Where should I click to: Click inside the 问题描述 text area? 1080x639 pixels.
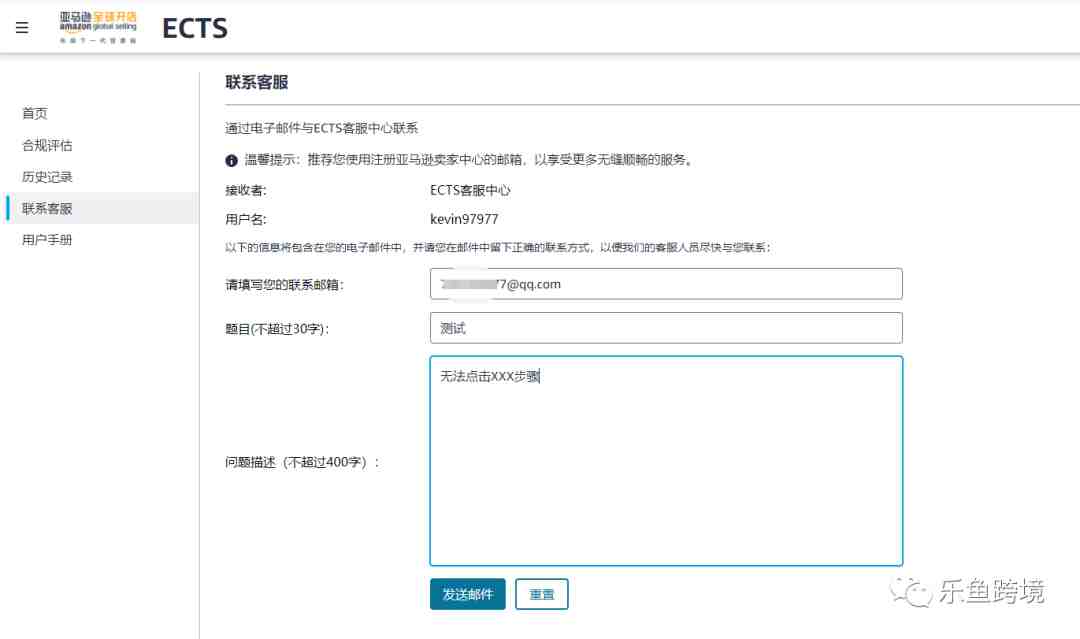click(666, 461)
